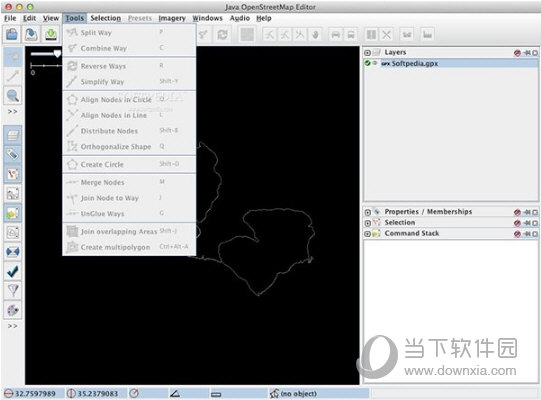
Task: Toggle the Filter funnel panel icon
Action: click(13, 291)
